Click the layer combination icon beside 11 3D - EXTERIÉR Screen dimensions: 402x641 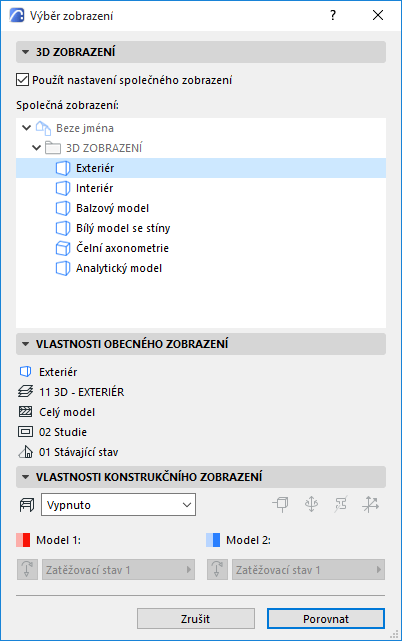[25, 392]
